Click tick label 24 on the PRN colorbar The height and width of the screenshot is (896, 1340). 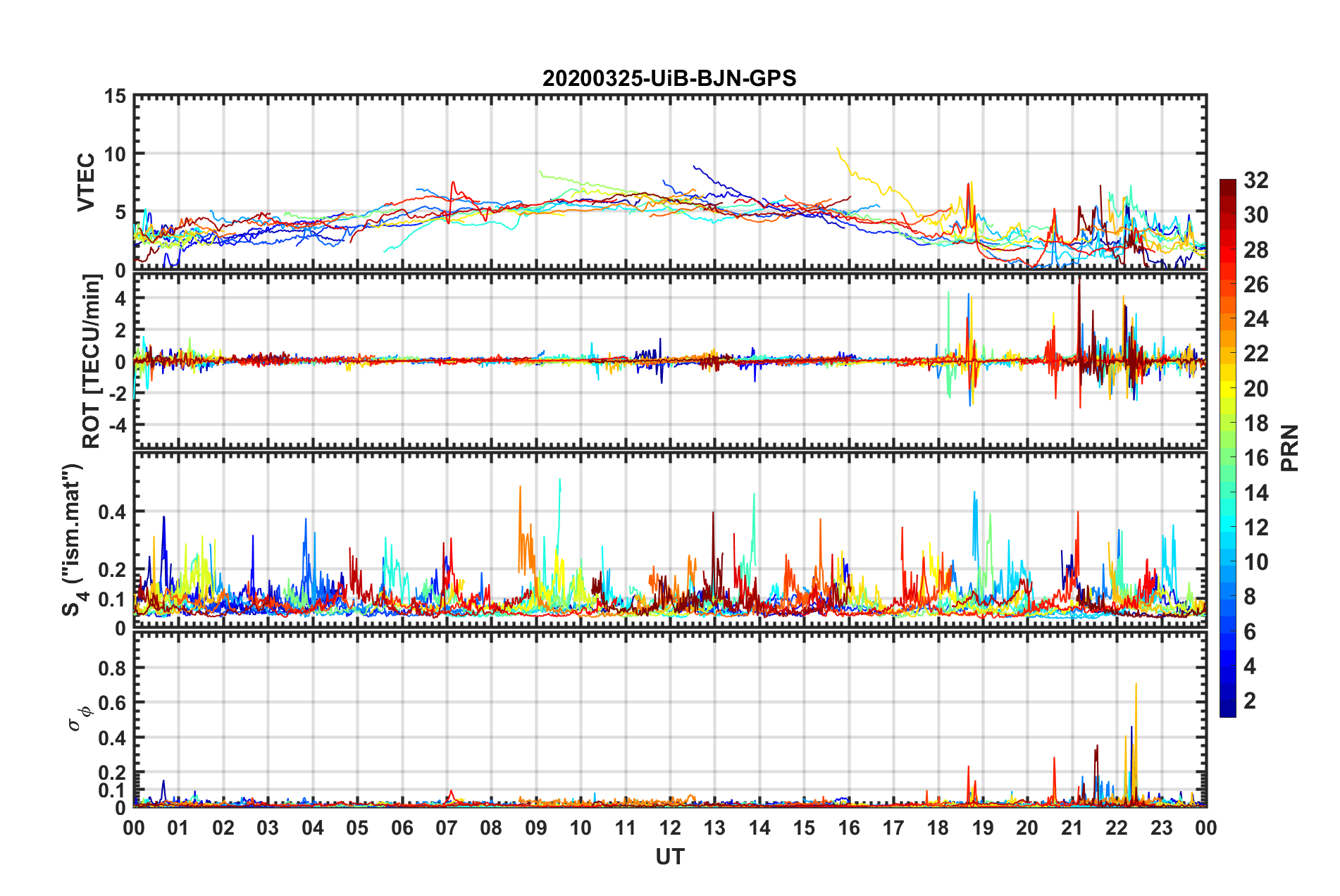pyautogui.click(x=1256, y=319)
